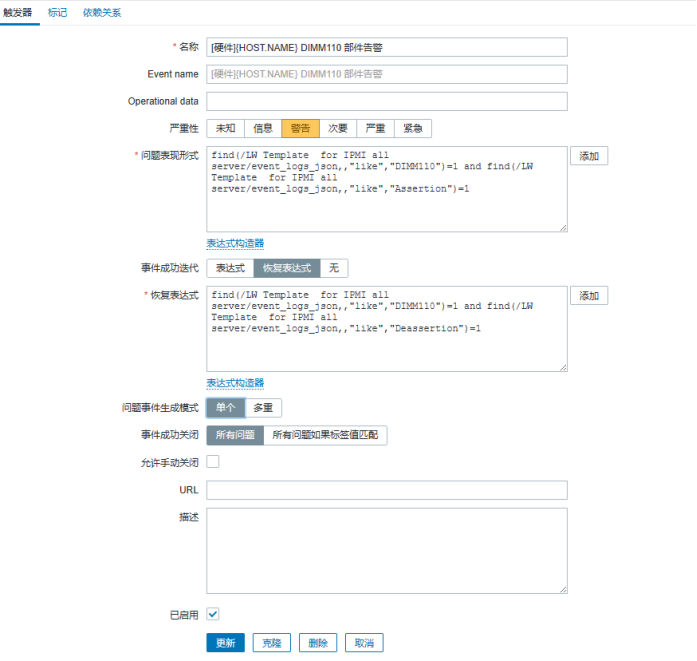Open 表达式构造器 under recovery expression
This screenshot has width=697, height=661.
click(235, 383)
